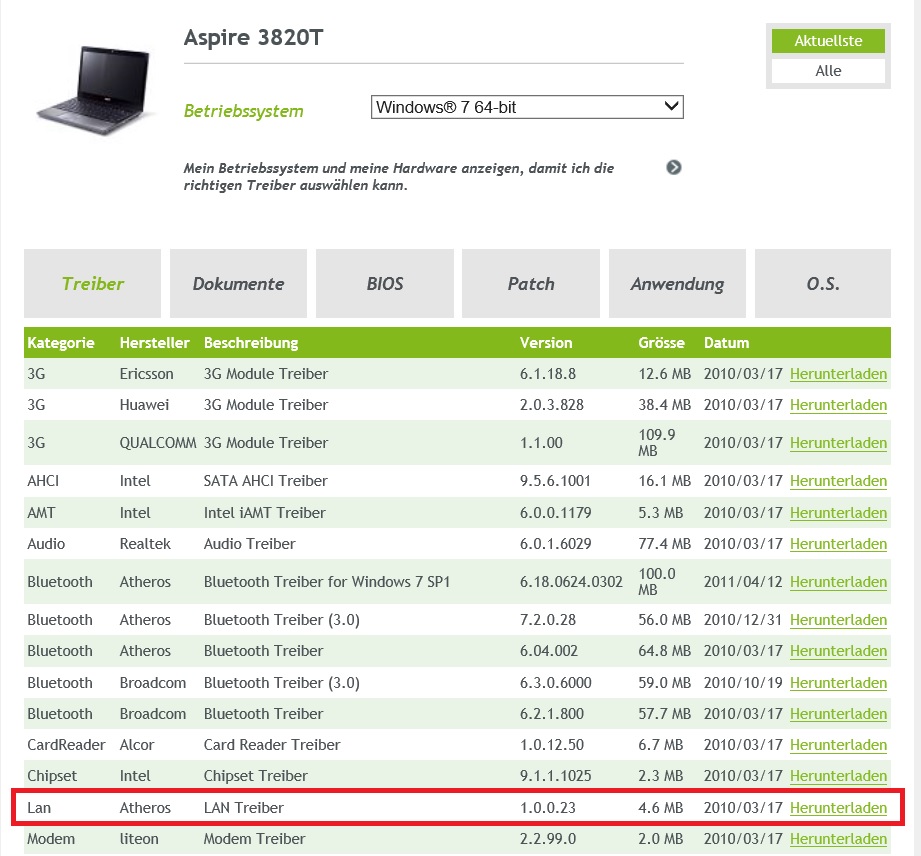Click the Alcor manufacturer cell
The image size is (921, 856).
pos(137,745)
